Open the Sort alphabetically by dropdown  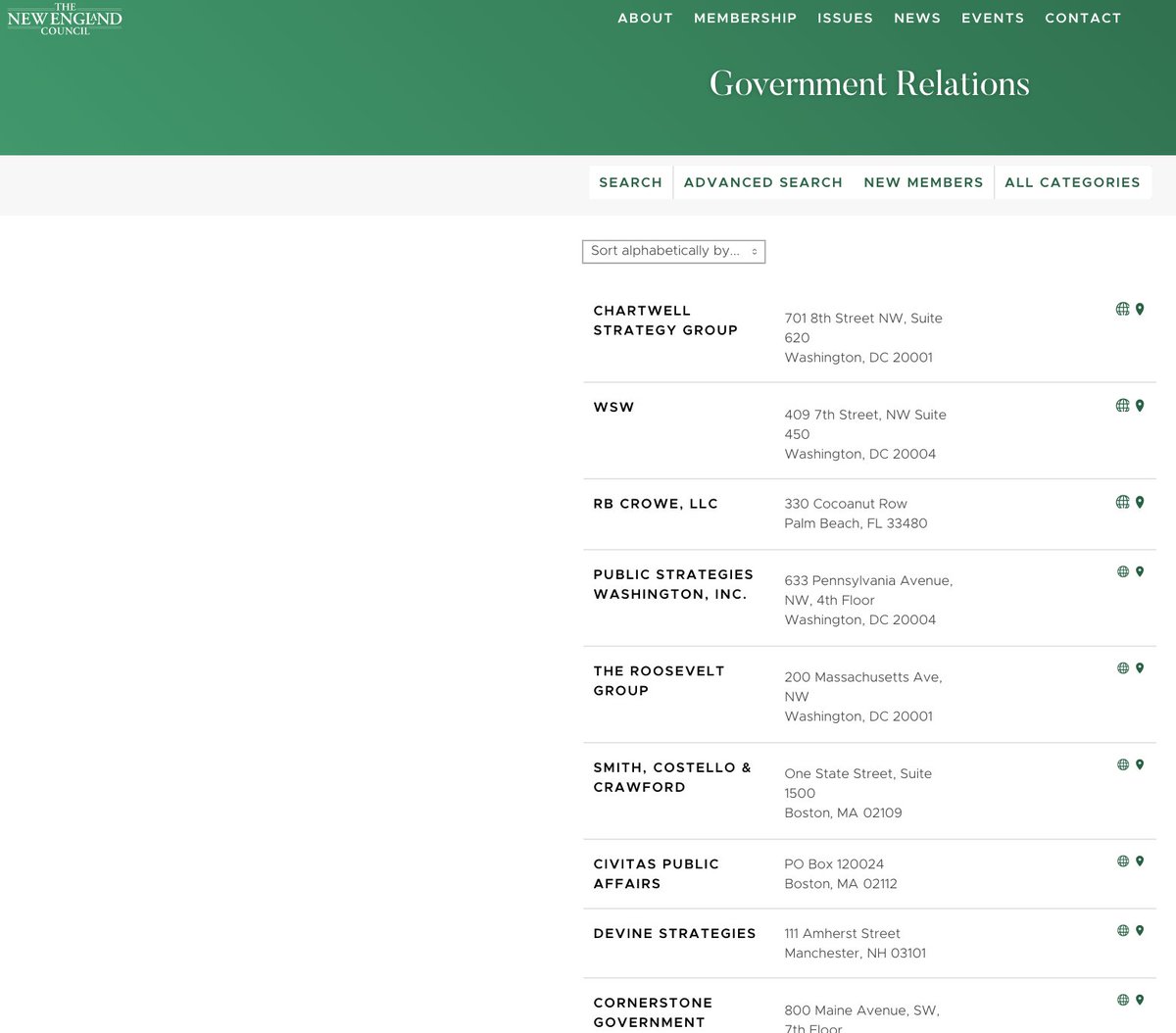(x=673, y=251)
